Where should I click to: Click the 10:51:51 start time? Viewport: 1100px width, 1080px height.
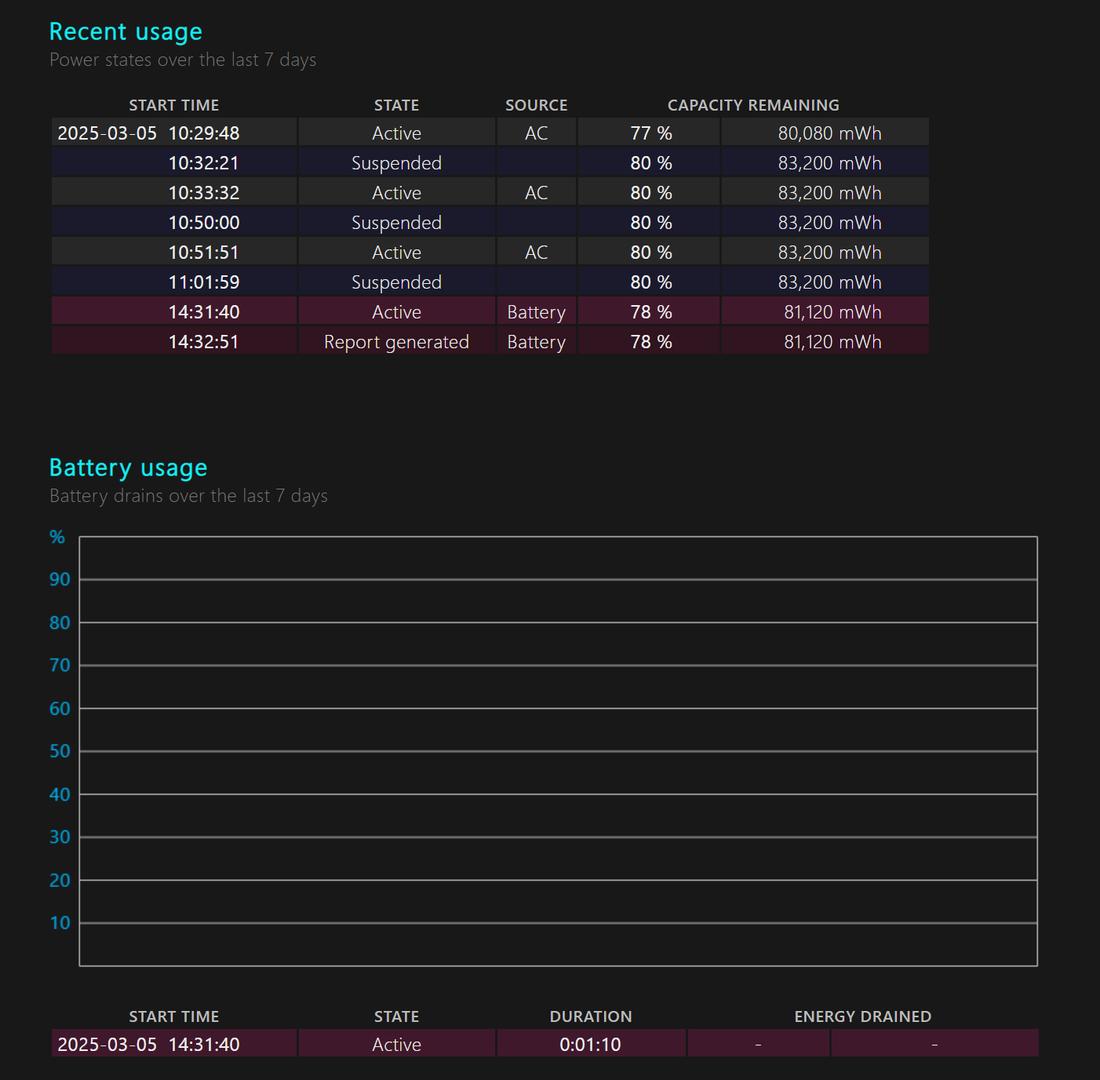tap(203, 252)
